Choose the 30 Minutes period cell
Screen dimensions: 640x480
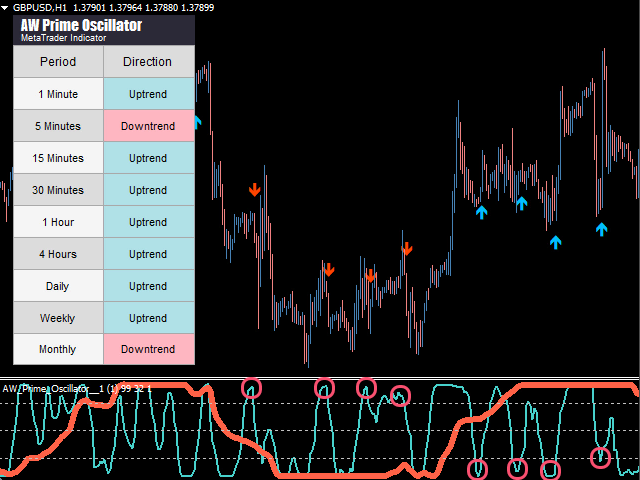58,190
